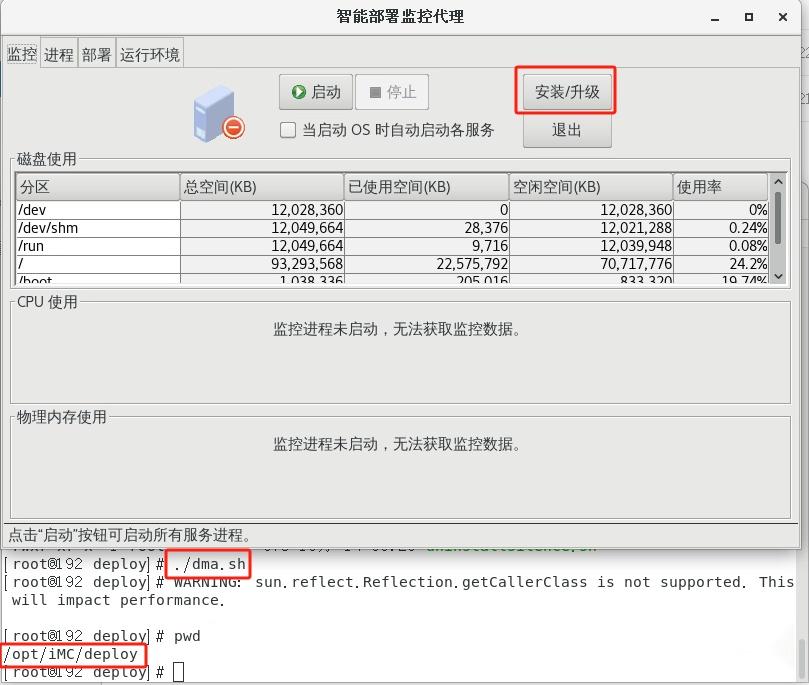Switch to the 运行环境 tab
809x685 pixels.
pos(149,53)
